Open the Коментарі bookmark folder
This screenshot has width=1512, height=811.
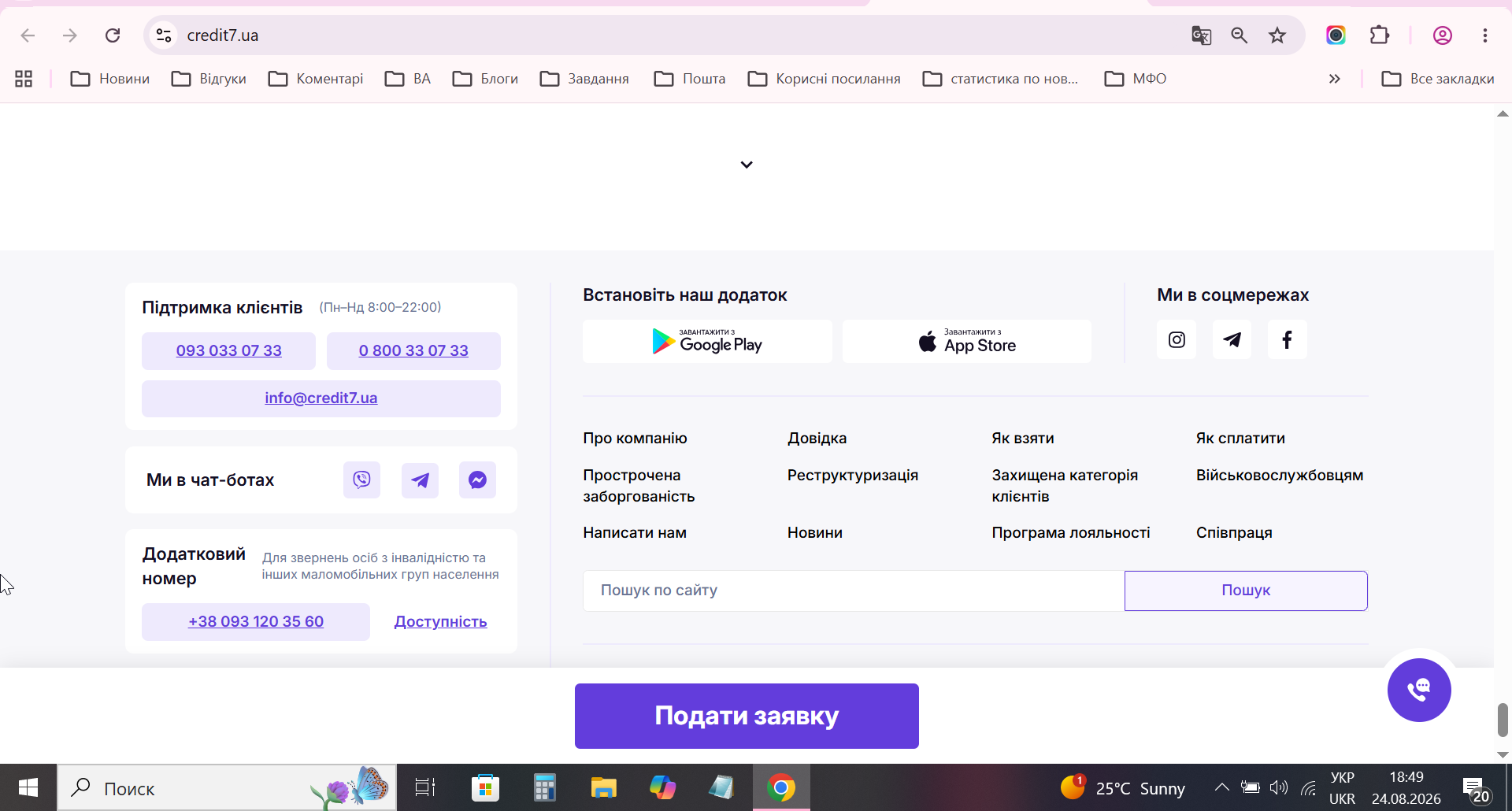316,79
